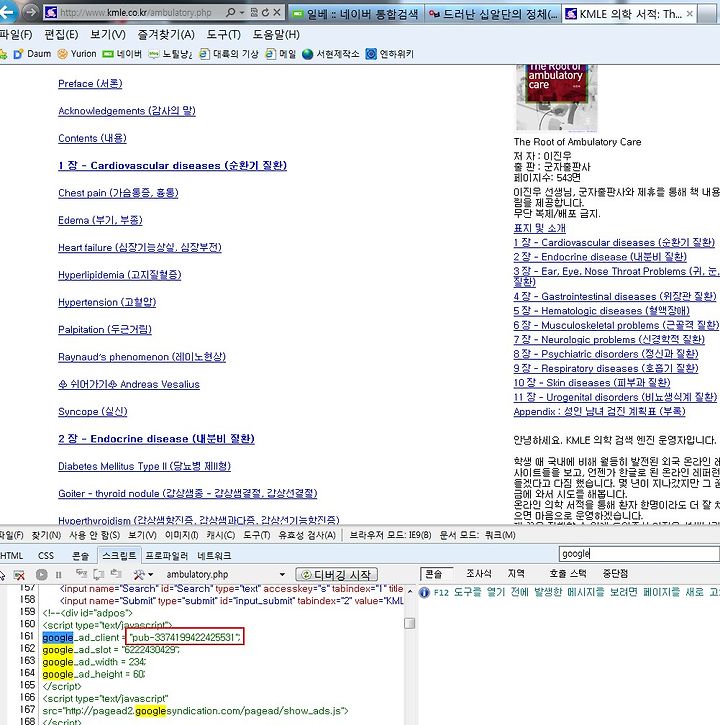Click The Root of ambulatory care book cover

(x=556, y=98)
